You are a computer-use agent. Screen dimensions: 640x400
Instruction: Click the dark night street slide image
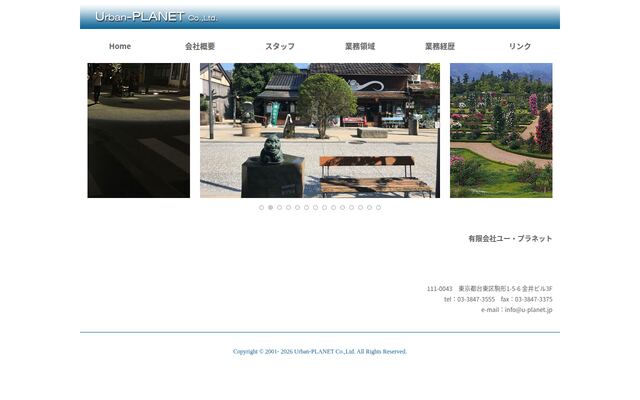pyautogui.click(x=139, y=131)
